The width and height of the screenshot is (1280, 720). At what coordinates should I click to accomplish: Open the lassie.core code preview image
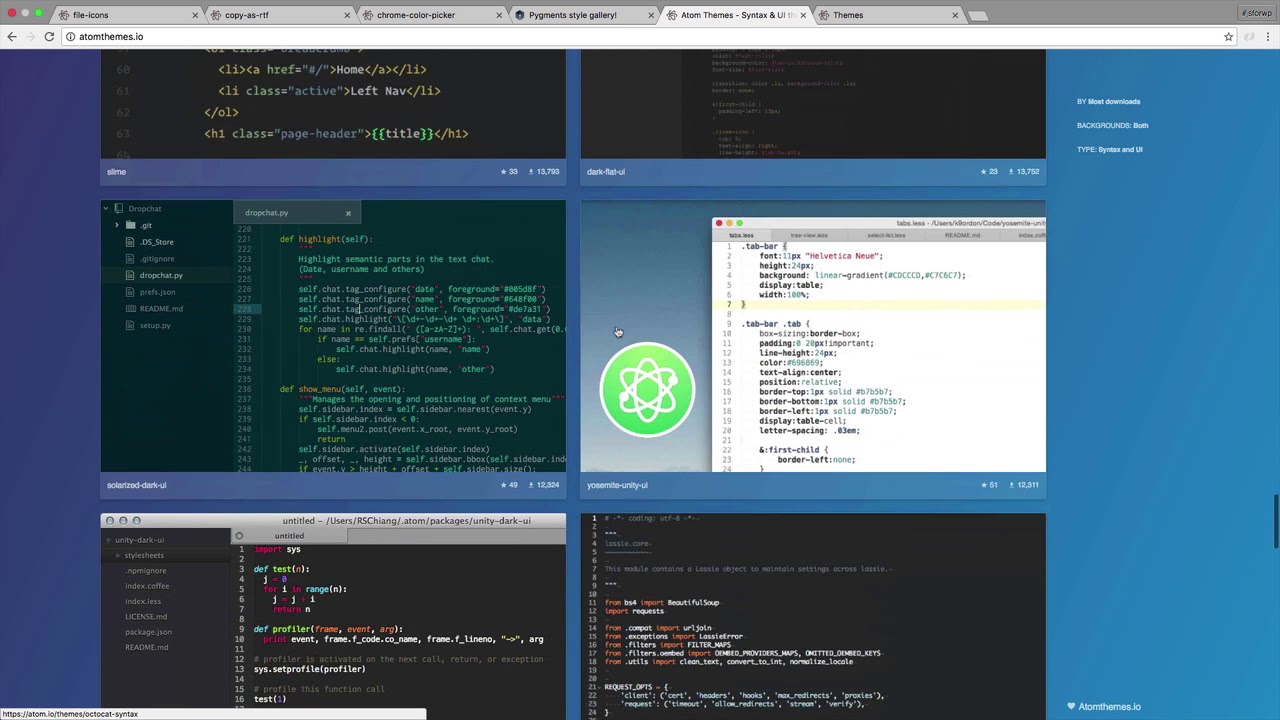[813, 616]
